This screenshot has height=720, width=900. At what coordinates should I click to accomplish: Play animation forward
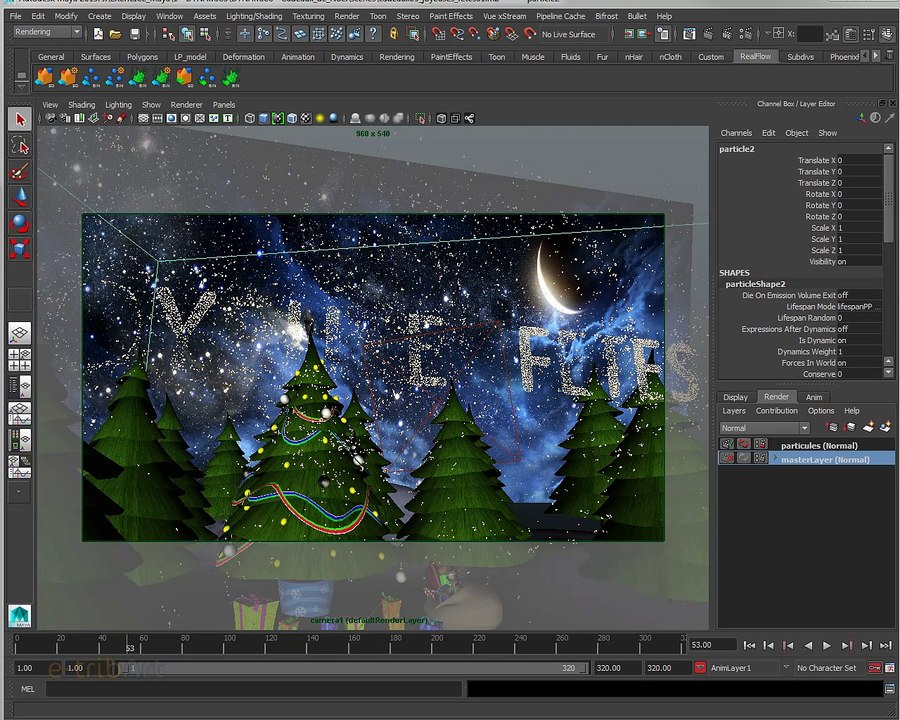827,645
